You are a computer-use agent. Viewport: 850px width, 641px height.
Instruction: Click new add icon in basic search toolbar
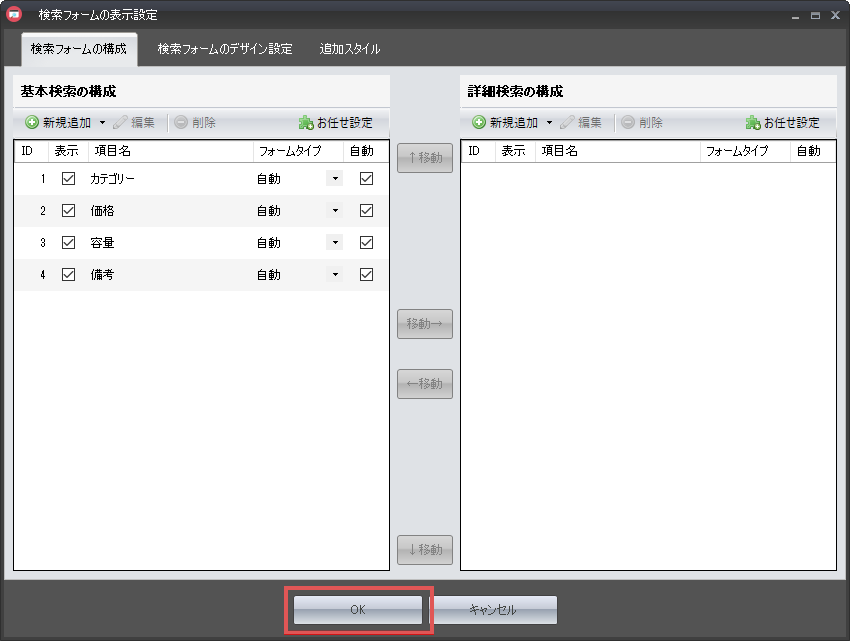32,123
